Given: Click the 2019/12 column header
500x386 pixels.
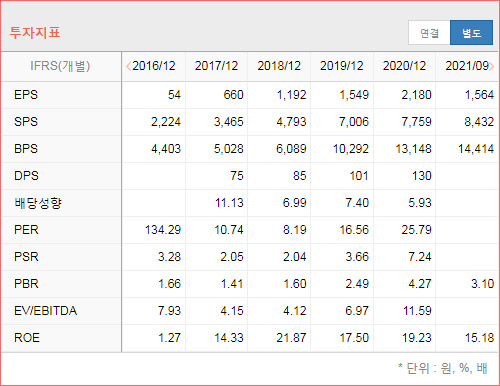Looking at the screenshot, I should (x=342, y=66).
